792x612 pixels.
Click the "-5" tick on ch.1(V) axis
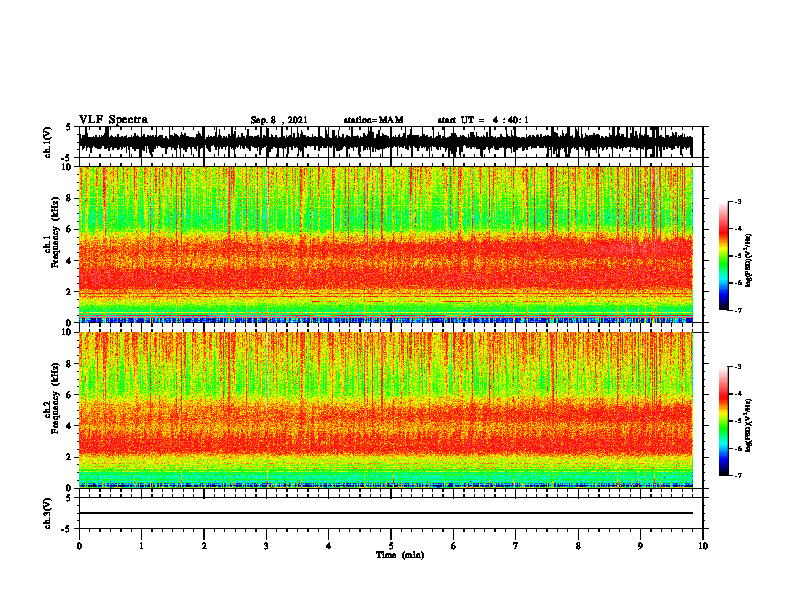pyautogui.click(x=67, y=158)
